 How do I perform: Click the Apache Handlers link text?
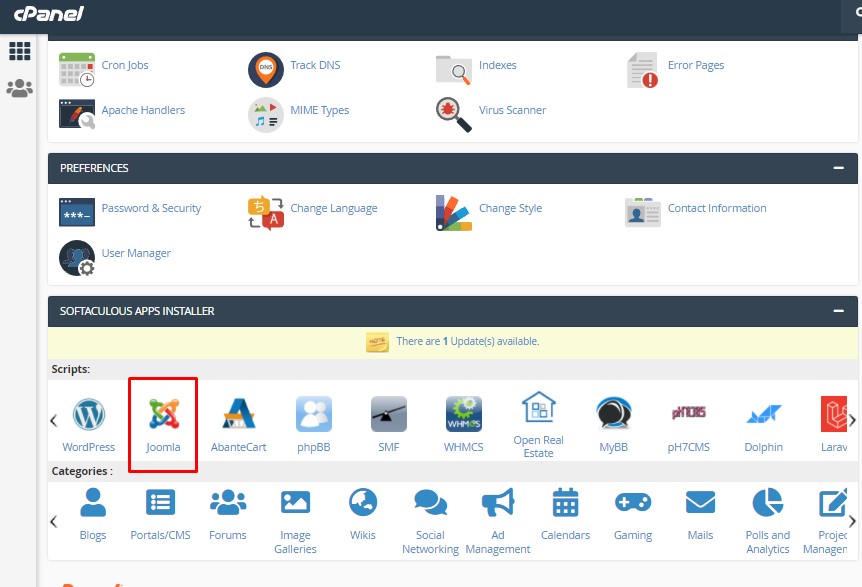pyautogui.click(x=143, y=110)
